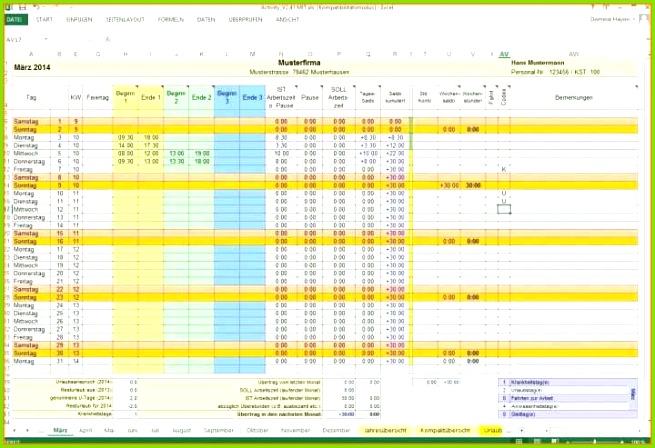Switch to Page Break preview in status bar
The height and width of the screenshot is (448, 655).
[555, 441]
